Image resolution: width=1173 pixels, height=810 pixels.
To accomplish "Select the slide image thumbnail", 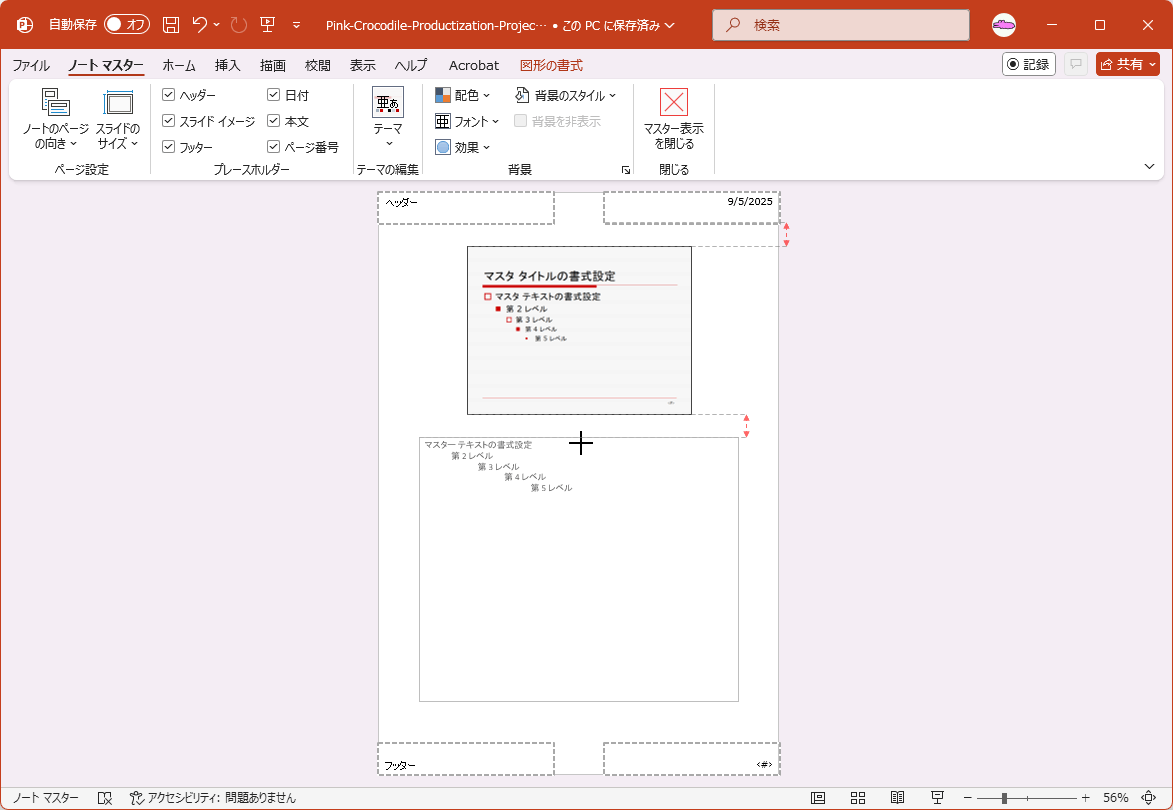I will [579, 330].
